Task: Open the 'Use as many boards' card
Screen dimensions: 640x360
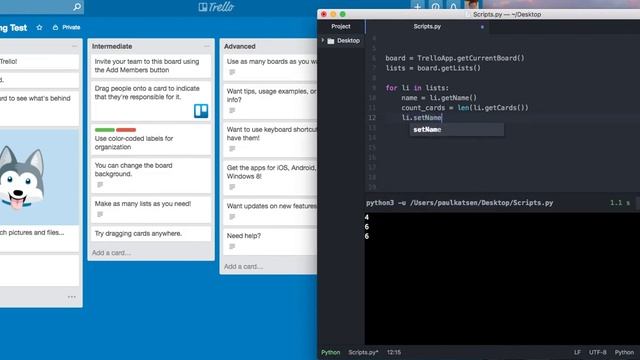Action: (270, 67)
